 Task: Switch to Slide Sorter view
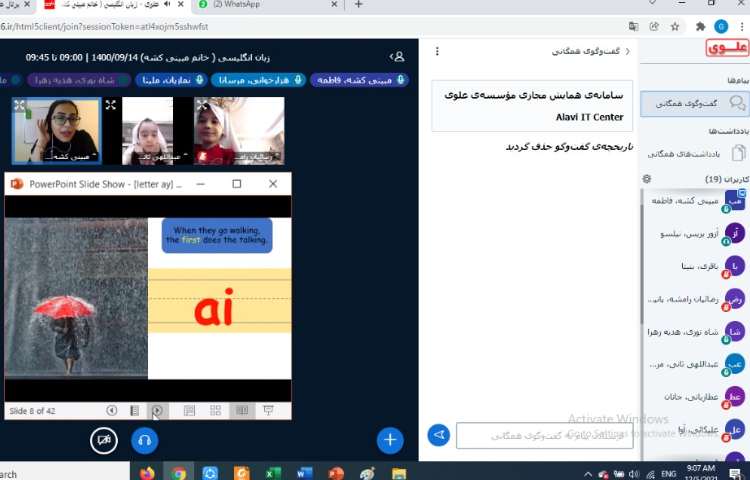click(215, 410)
